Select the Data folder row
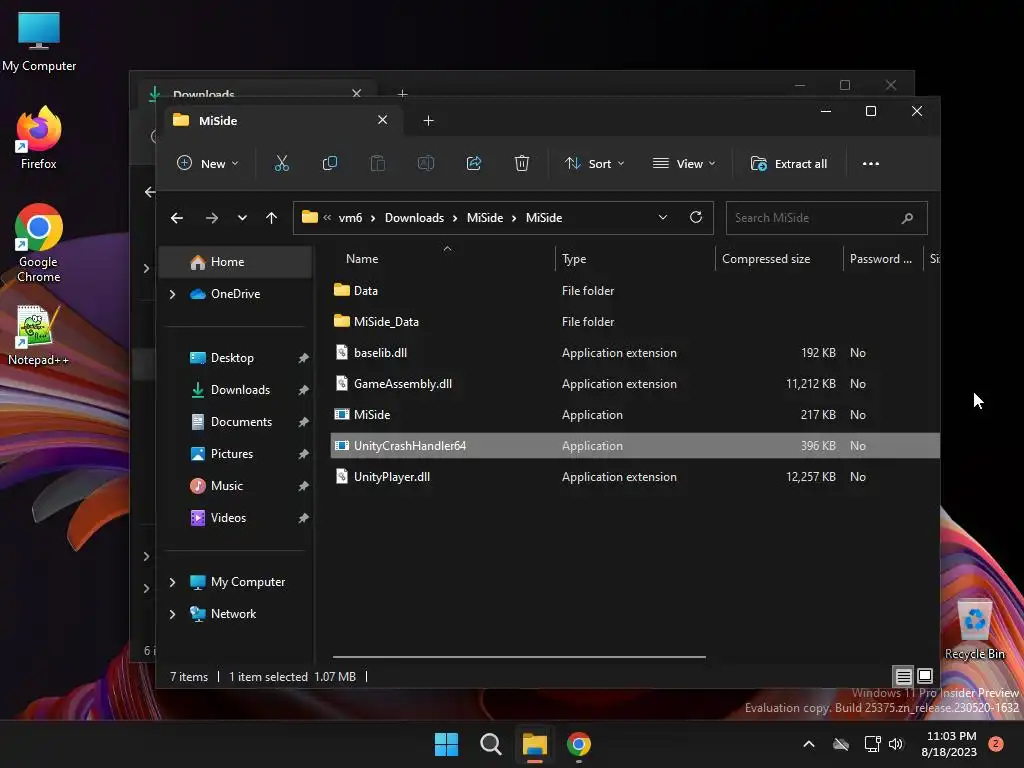This screenshot has height=768, width=1024. (635, 291)
